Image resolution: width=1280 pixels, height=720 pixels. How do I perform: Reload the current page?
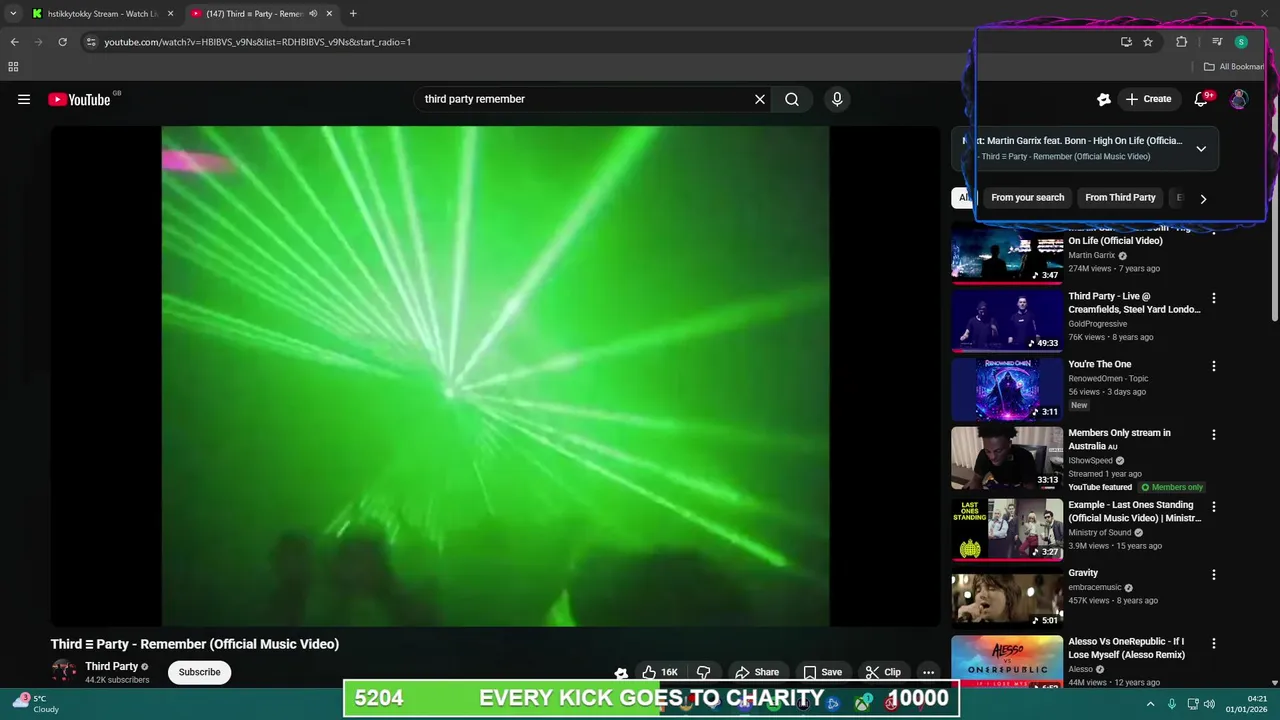point(62,42)
